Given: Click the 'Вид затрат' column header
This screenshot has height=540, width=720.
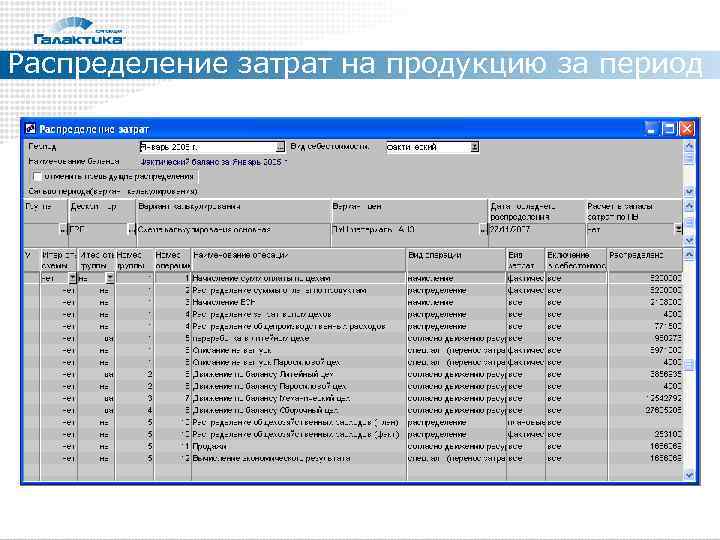Looking at the screenshot, I should 526,260.
